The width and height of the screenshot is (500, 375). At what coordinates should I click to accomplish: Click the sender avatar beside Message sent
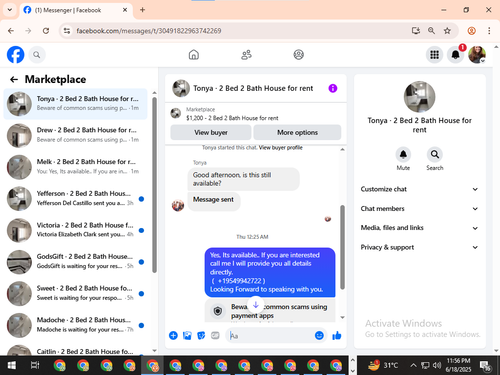pos(178,205)
